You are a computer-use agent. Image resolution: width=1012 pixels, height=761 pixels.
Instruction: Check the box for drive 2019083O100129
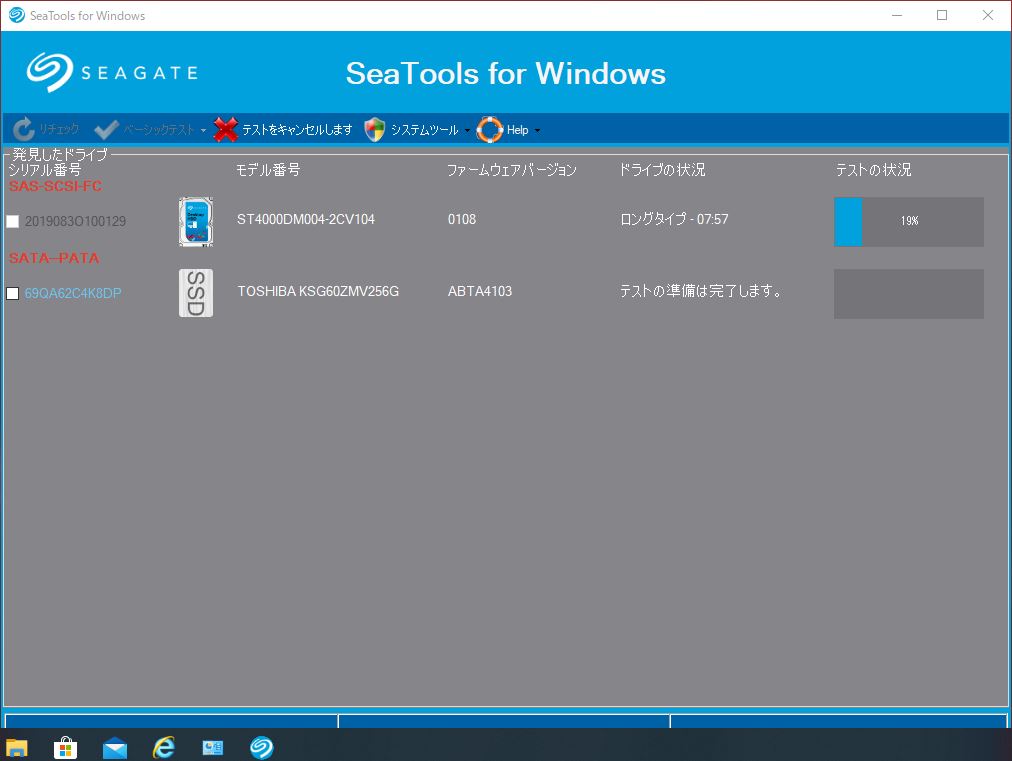tap(12, 221)
